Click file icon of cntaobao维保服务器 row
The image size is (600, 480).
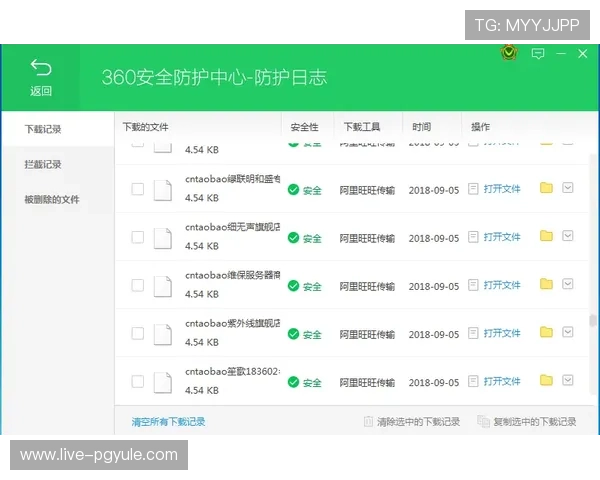pos(163,286)
